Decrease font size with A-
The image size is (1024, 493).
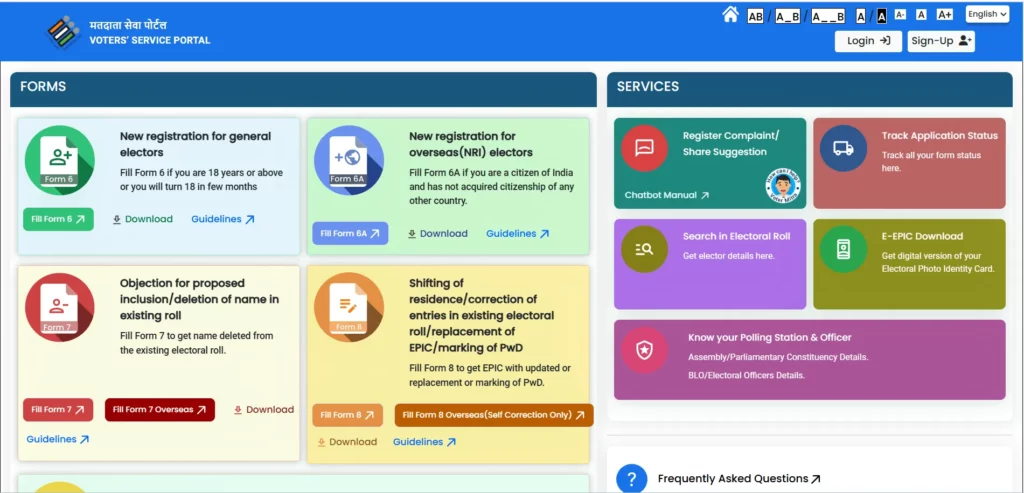[x=900, y=14]
